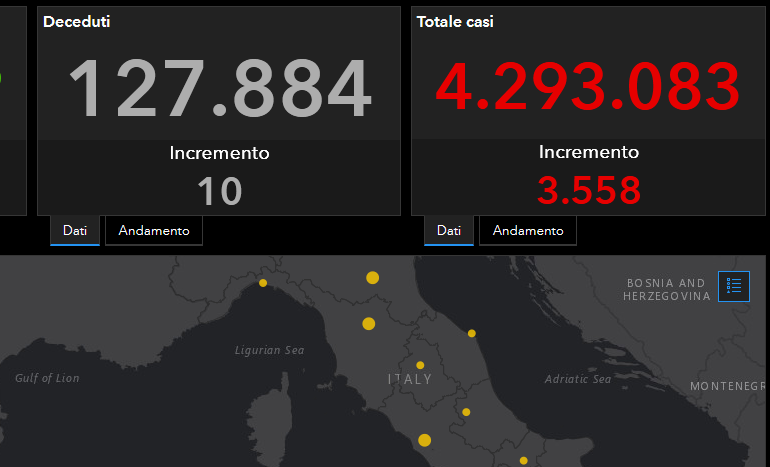Click the large yellow marker below the northernmost one
770x467 pixels.
point(369,323)
